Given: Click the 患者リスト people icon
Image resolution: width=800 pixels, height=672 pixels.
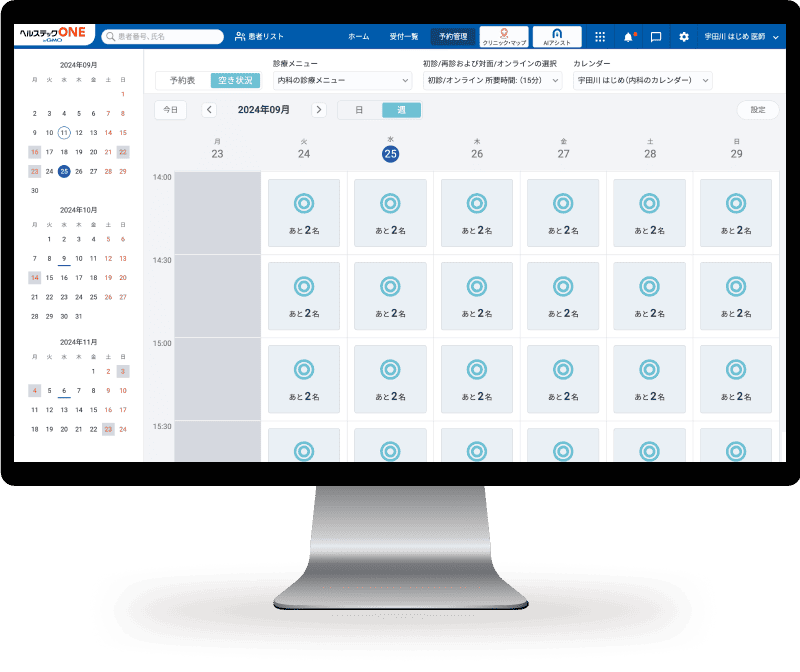Looking at the screenshot, I should pyautogui.click(x=240, y=37).
